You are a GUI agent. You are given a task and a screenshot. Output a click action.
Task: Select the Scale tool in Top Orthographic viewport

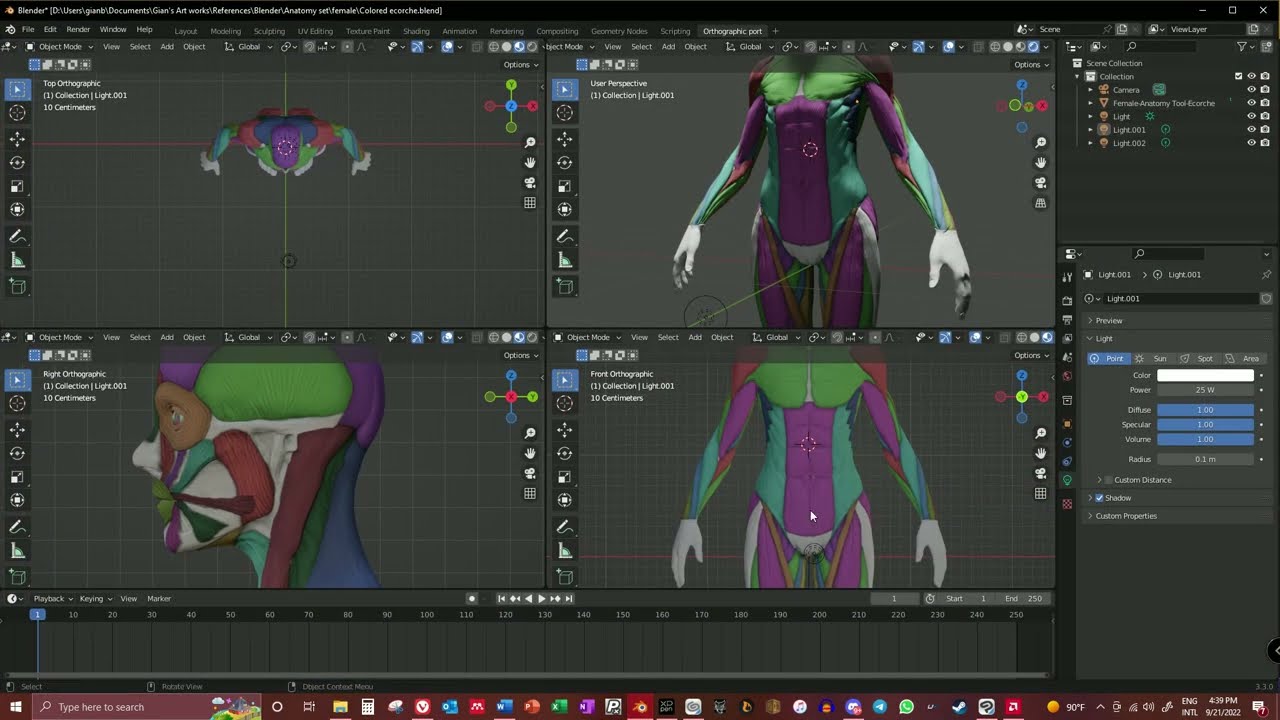tap(17, 186)
